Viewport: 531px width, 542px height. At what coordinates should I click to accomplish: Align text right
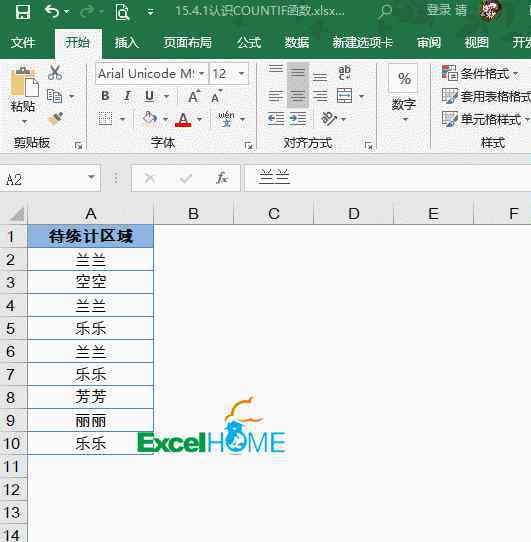click(320, 96)
